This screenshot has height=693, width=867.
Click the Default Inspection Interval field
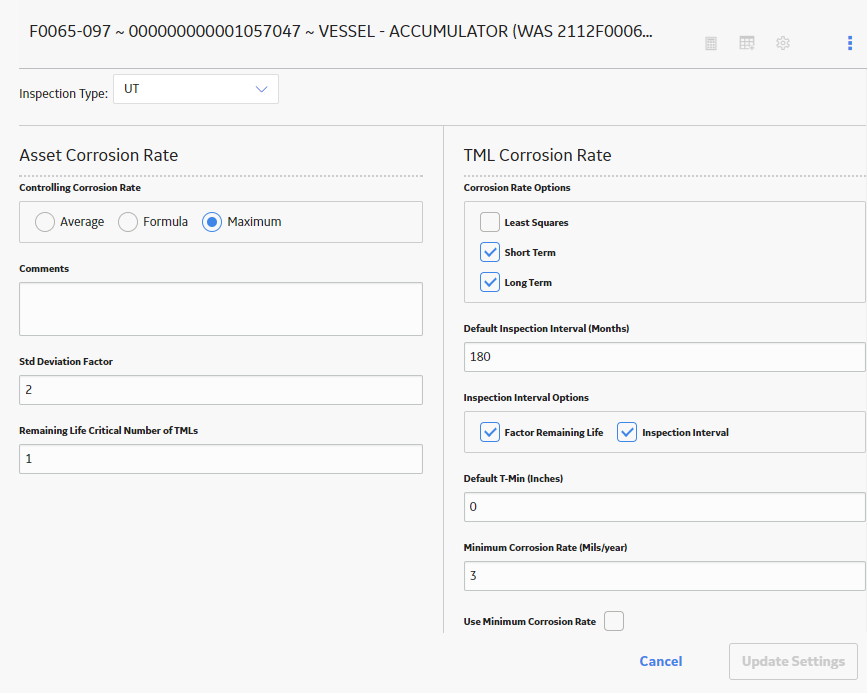coord(664,357)
